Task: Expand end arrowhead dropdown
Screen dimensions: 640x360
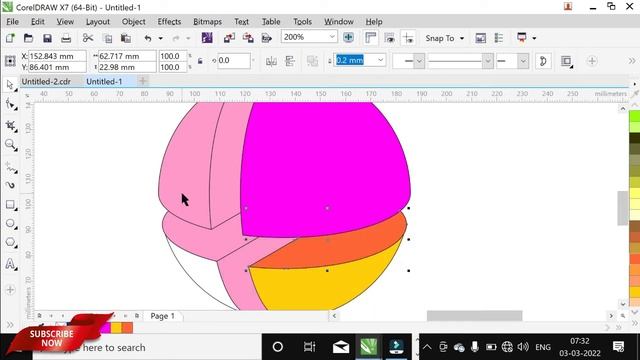Action: (523, 61)
